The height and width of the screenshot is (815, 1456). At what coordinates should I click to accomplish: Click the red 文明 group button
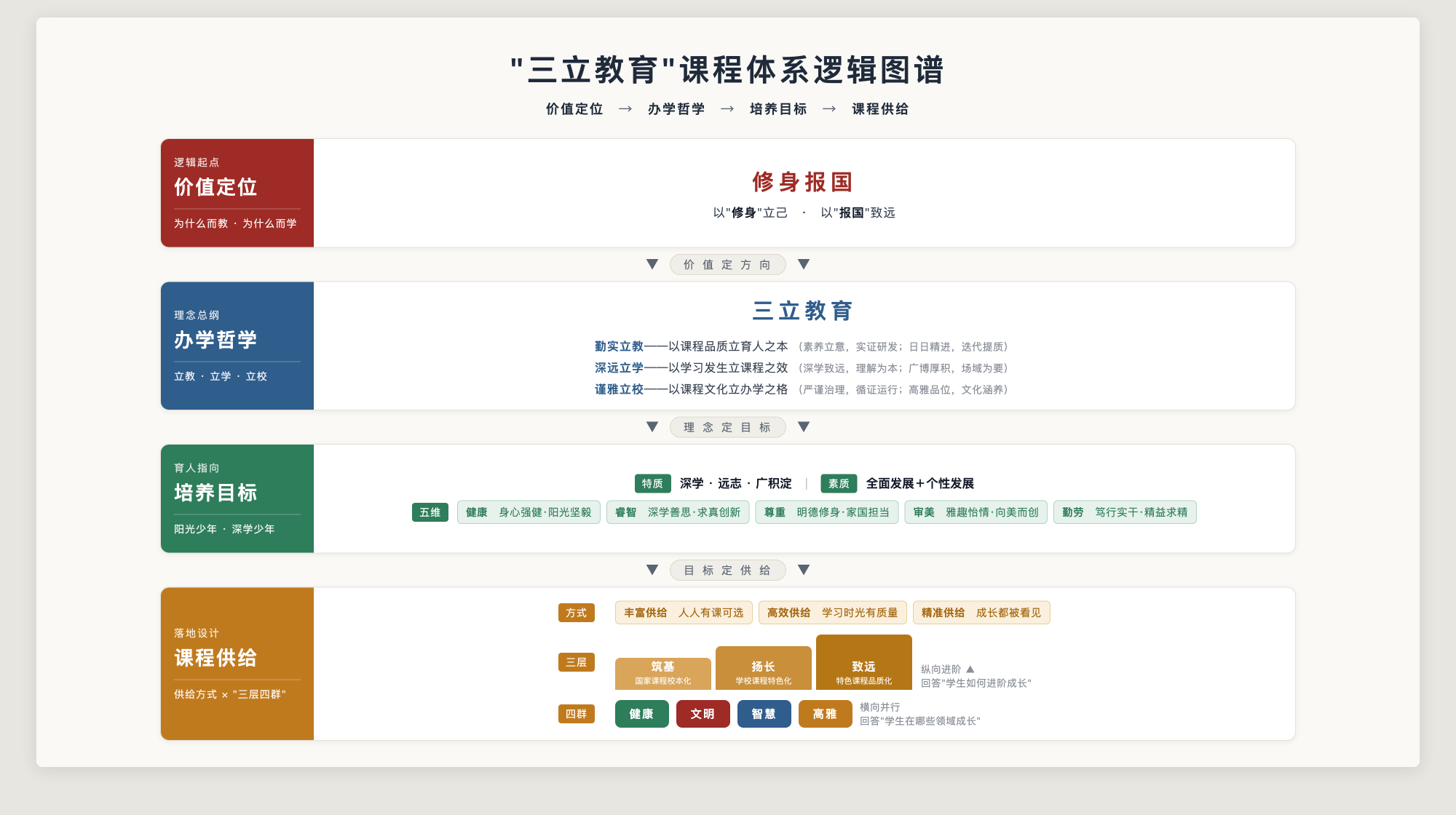pos(703,714)
